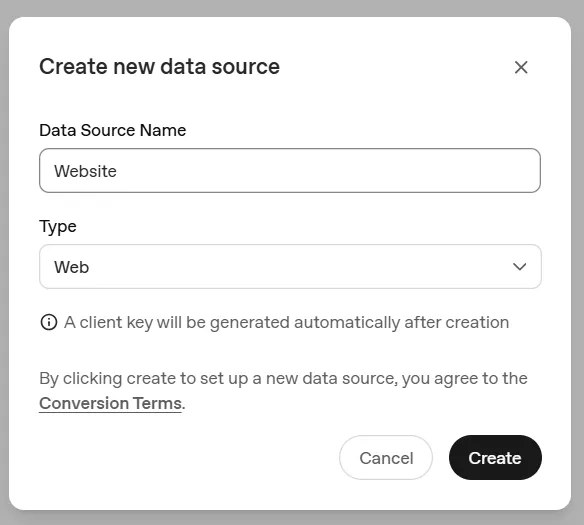Click the Type label above the dropdown
The image size is (584, 525).
[58, 226]
